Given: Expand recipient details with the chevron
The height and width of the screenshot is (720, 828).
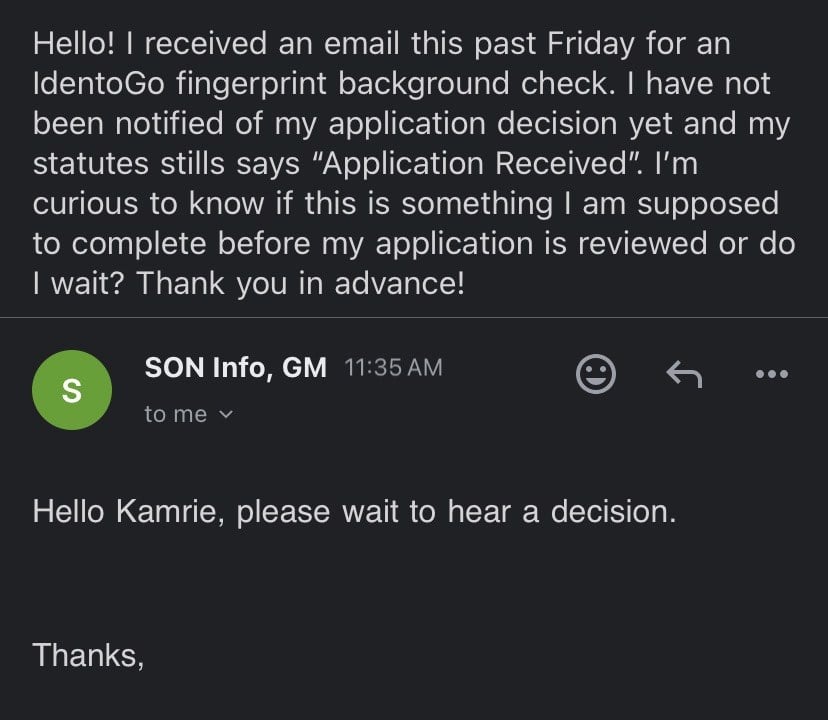Looking at the screenshot, I should [225, 415].
